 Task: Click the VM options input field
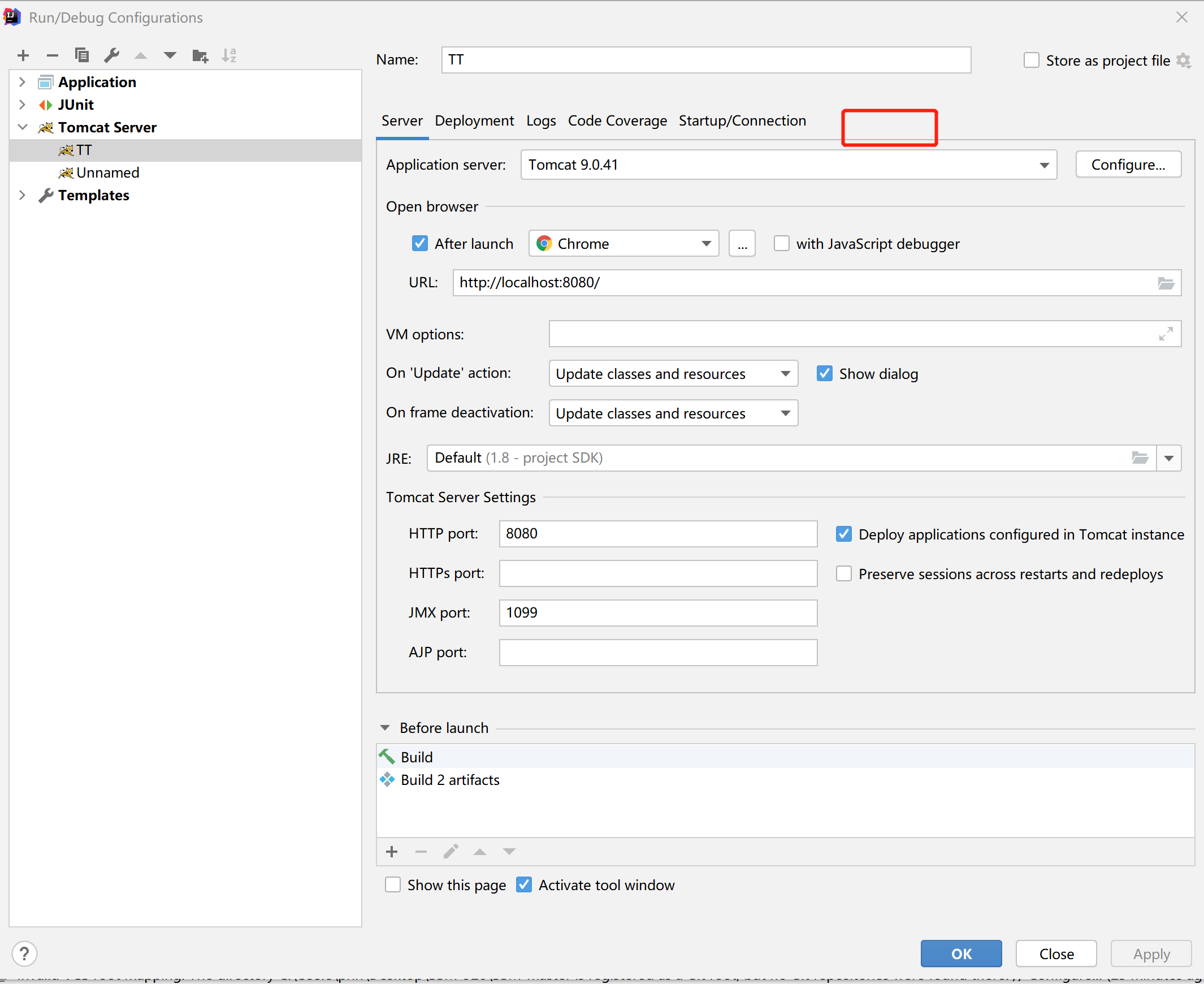coord(865,334)
